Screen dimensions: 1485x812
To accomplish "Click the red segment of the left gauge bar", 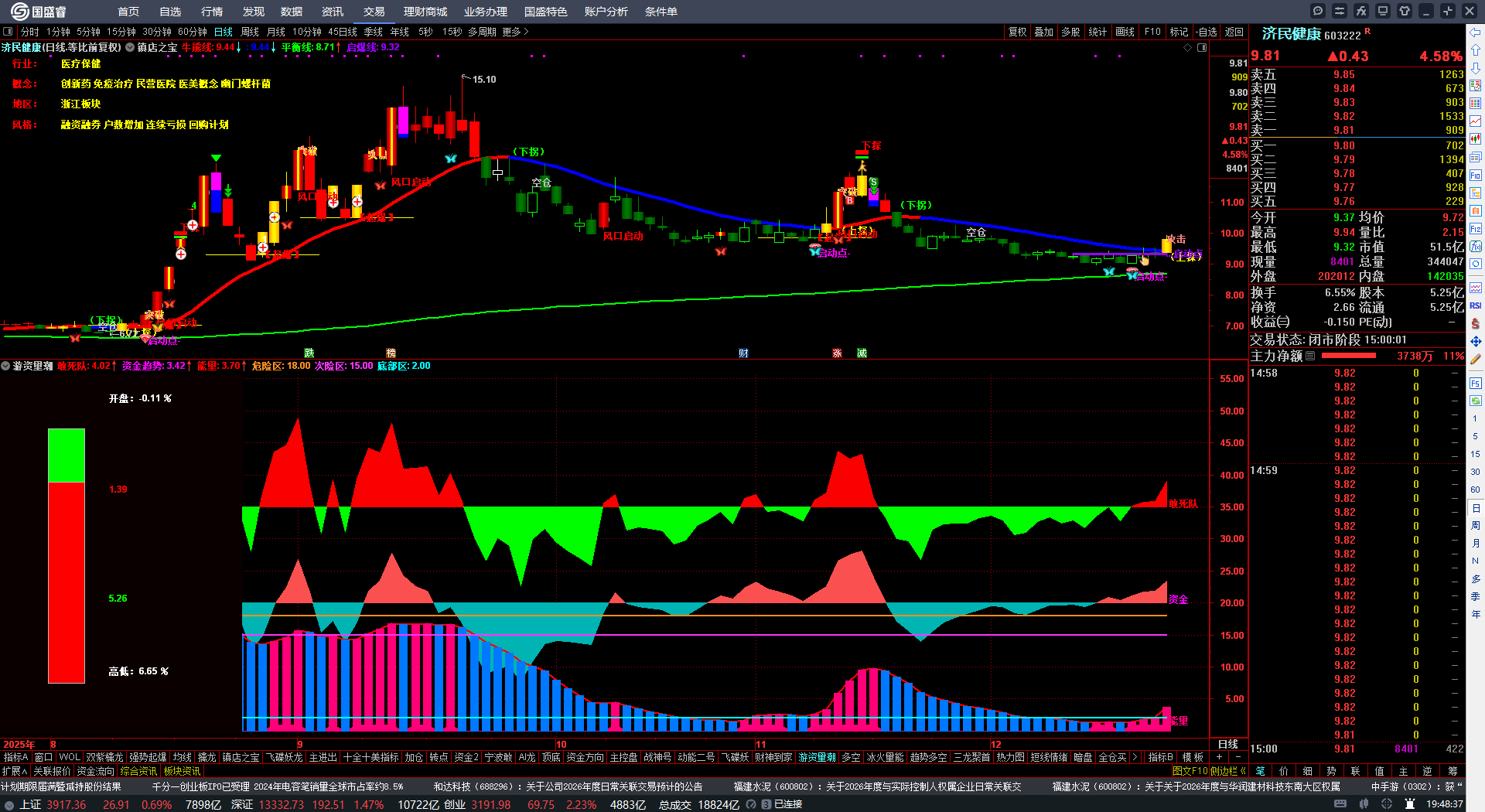I will coord(67,582).
